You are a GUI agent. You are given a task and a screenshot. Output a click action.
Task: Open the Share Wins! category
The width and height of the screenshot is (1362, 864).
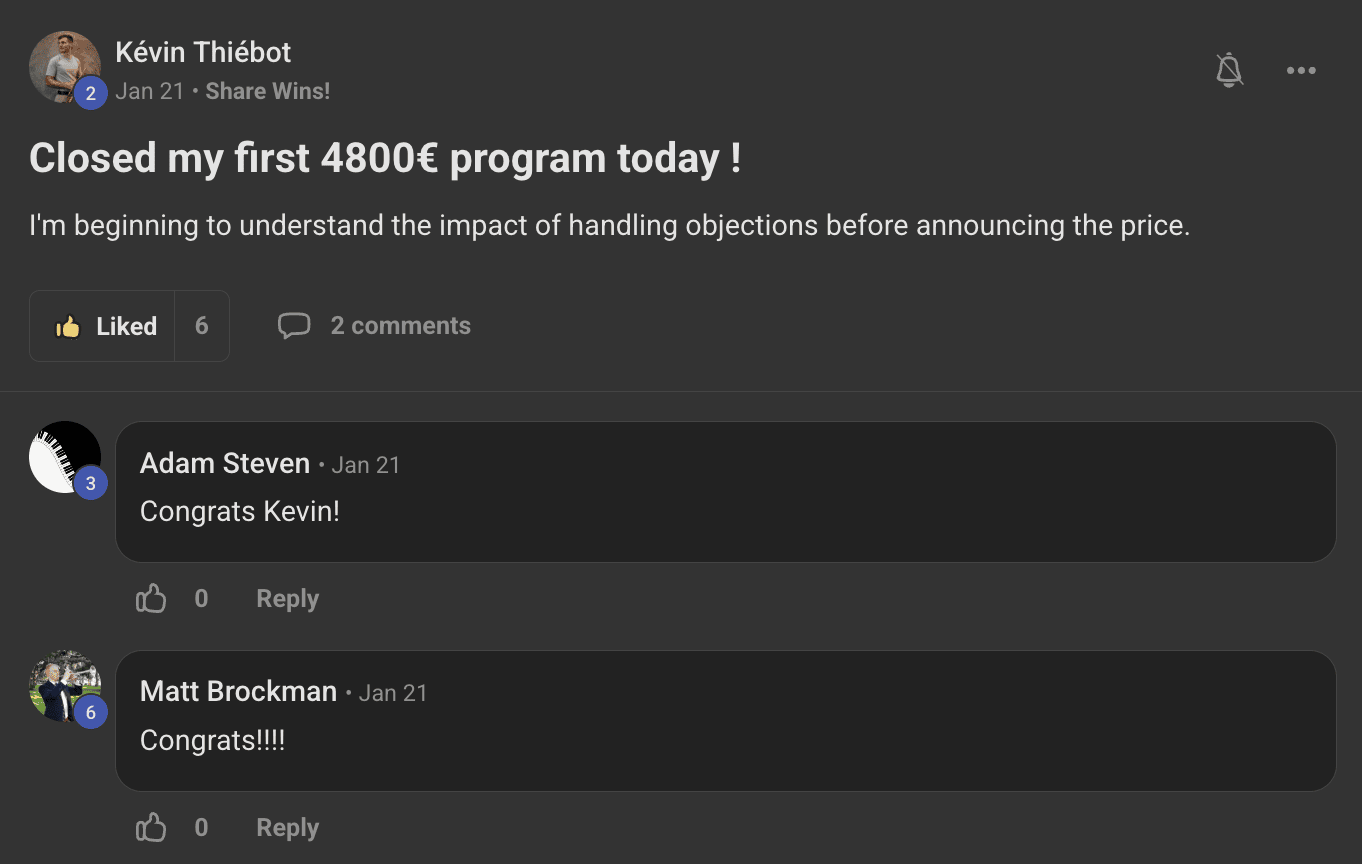[x=267, y=91]
